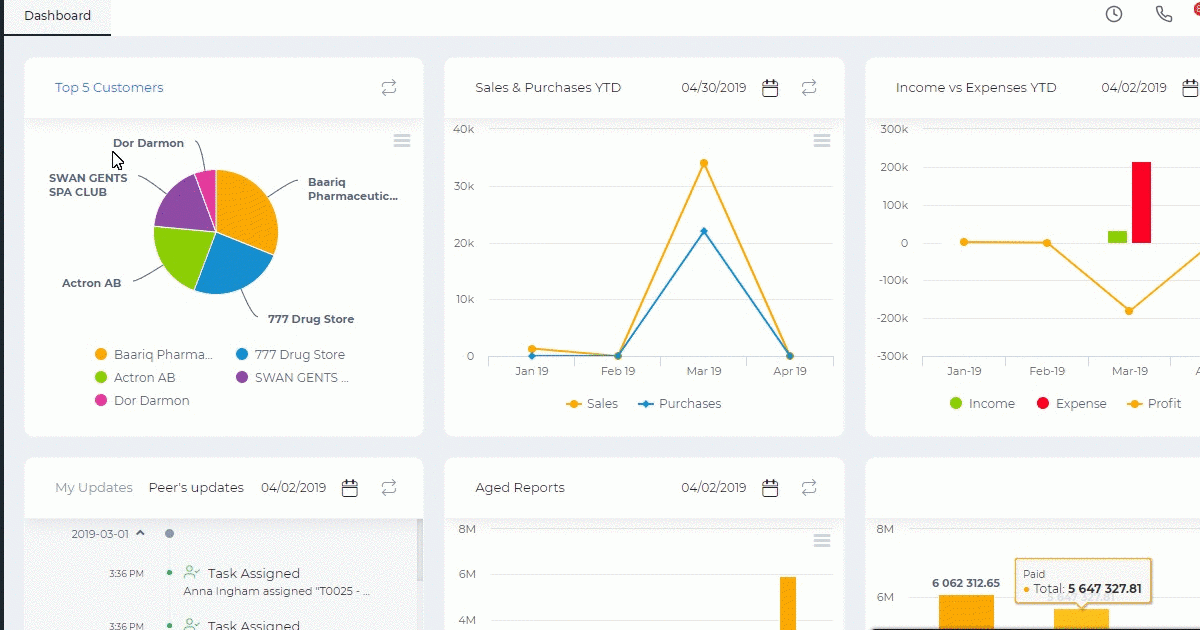This screenshot has height=630, width=1200.
Task: Click the 'Actron AB' pie callout label
Action: pos(91,283)
